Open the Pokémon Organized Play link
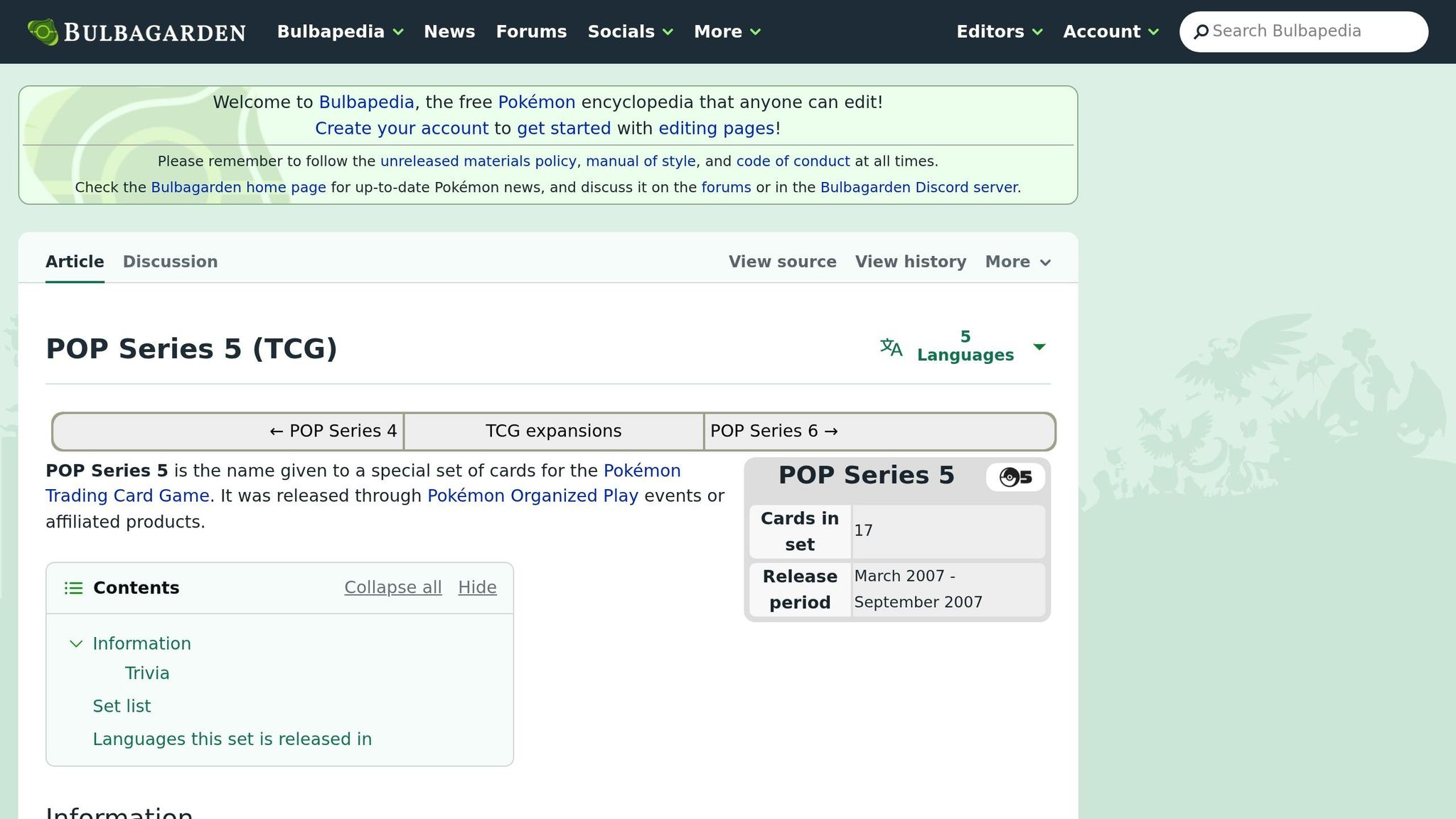This screenshot has height=819, width=1456. tap(532, 496)
